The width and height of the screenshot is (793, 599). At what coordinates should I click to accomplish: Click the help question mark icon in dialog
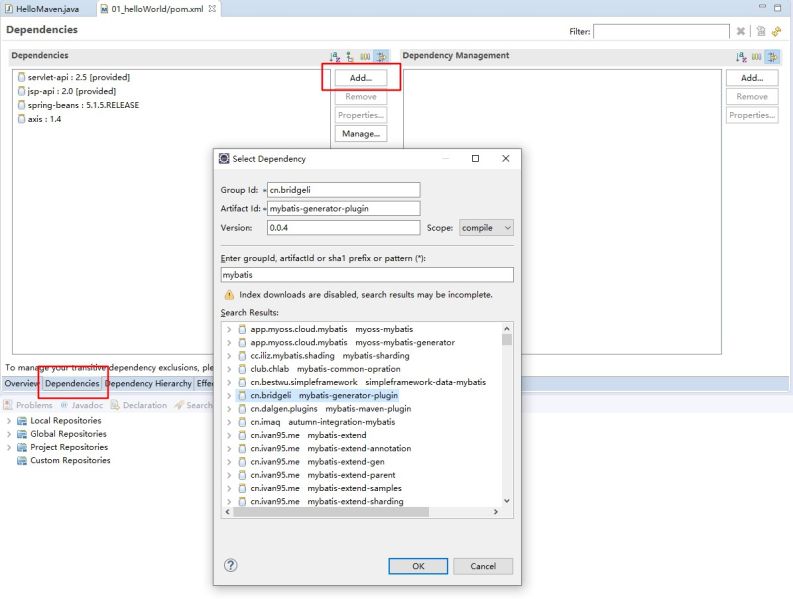click(231, 565)
